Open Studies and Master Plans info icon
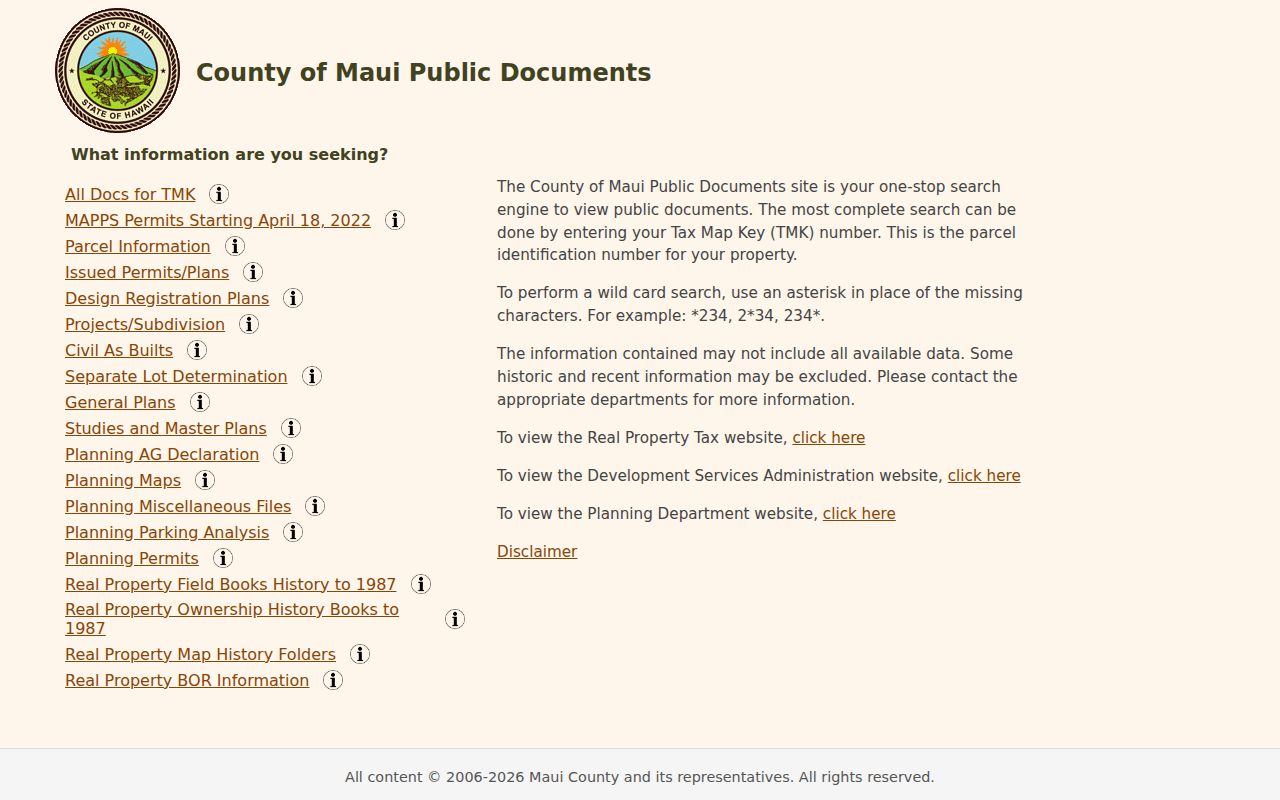This screenshot has width=1280, height=800. tap(291, 428)
